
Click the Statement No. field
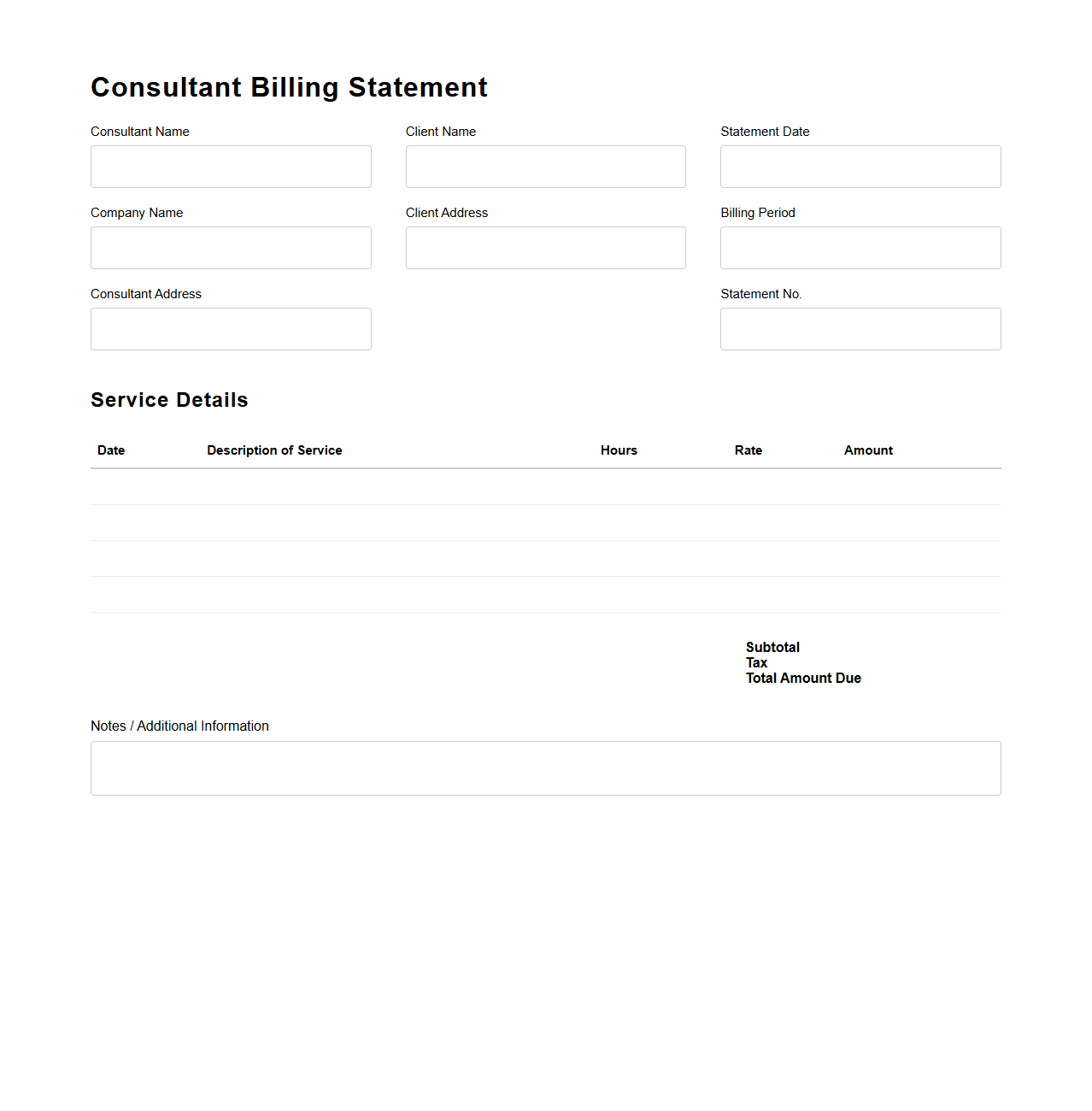coord(860,328)
